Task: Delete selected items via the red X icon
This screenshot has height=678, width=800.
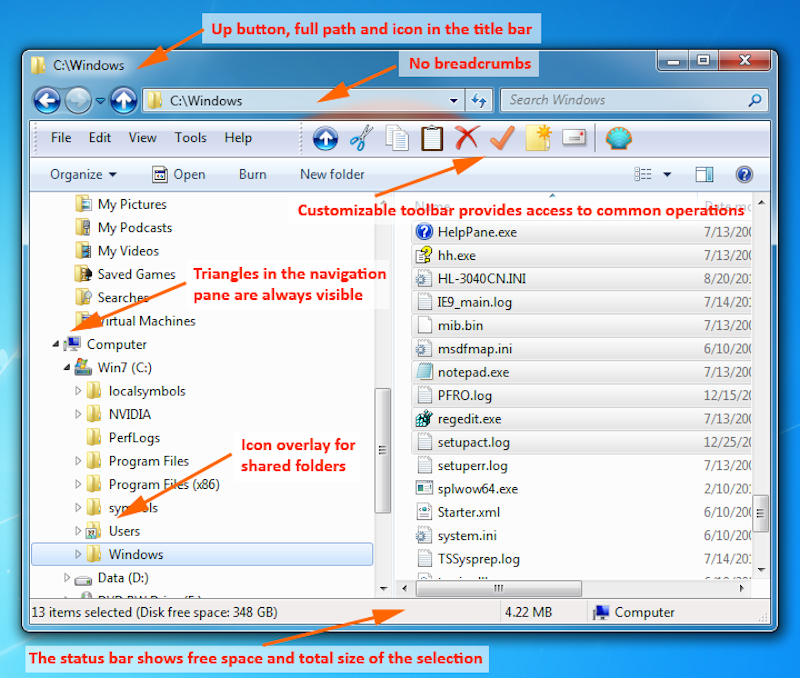Action: [467, 138]
